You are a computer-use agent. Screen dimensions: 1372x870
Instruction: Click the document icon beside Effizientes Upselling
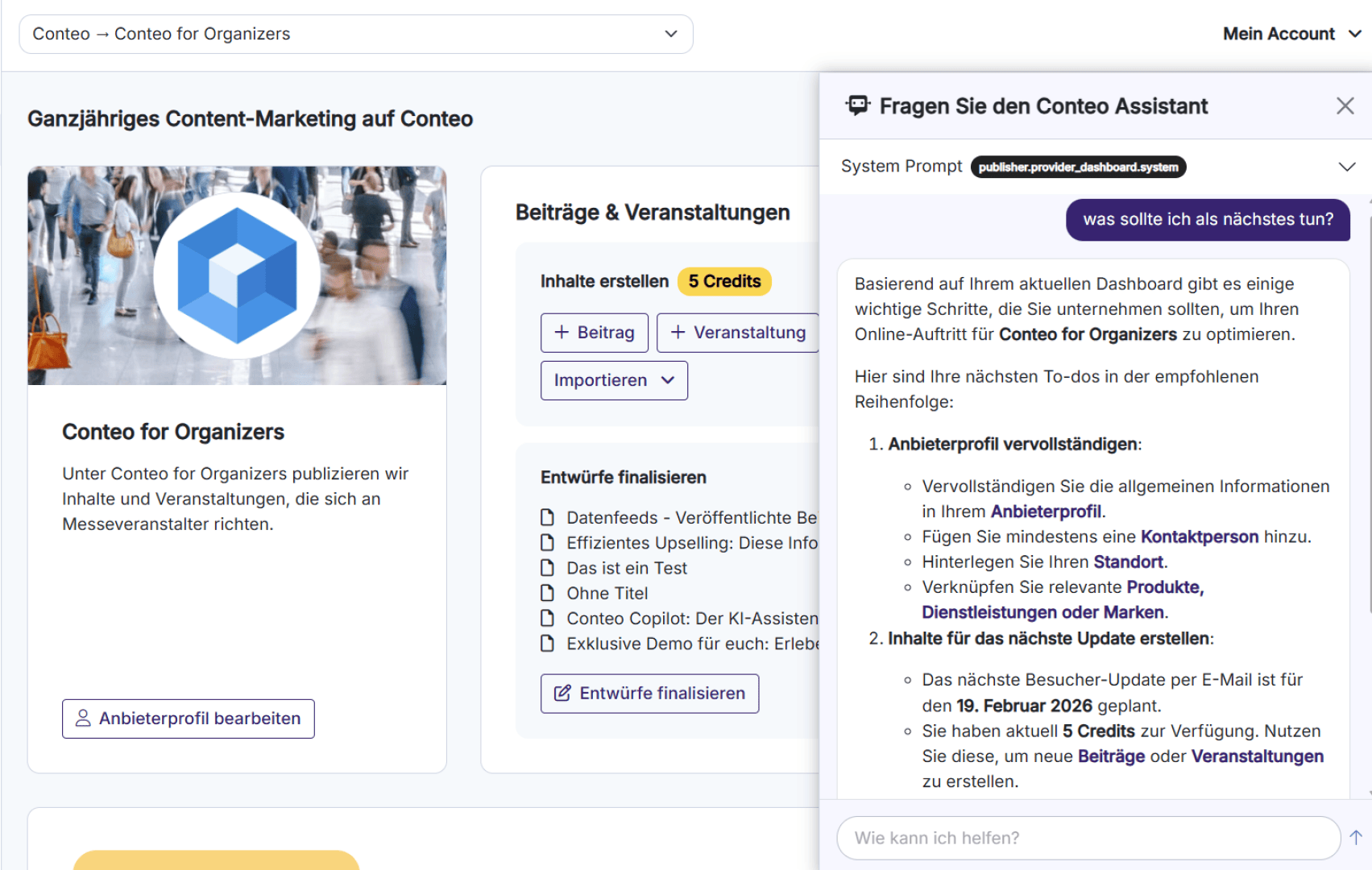(x=547, y=542)
